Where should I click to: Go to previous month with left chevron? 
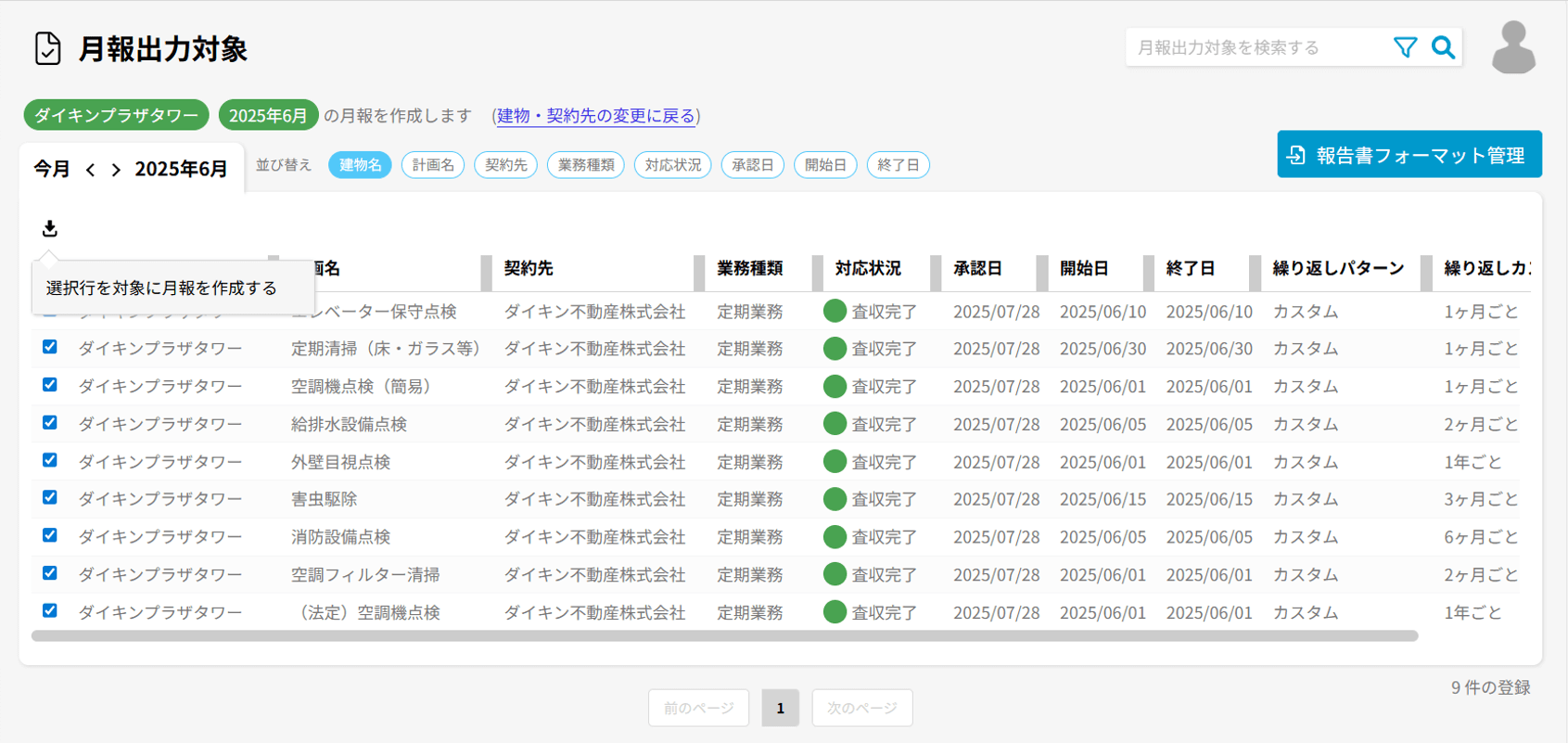pyautogui.click(x=90, y=170)
